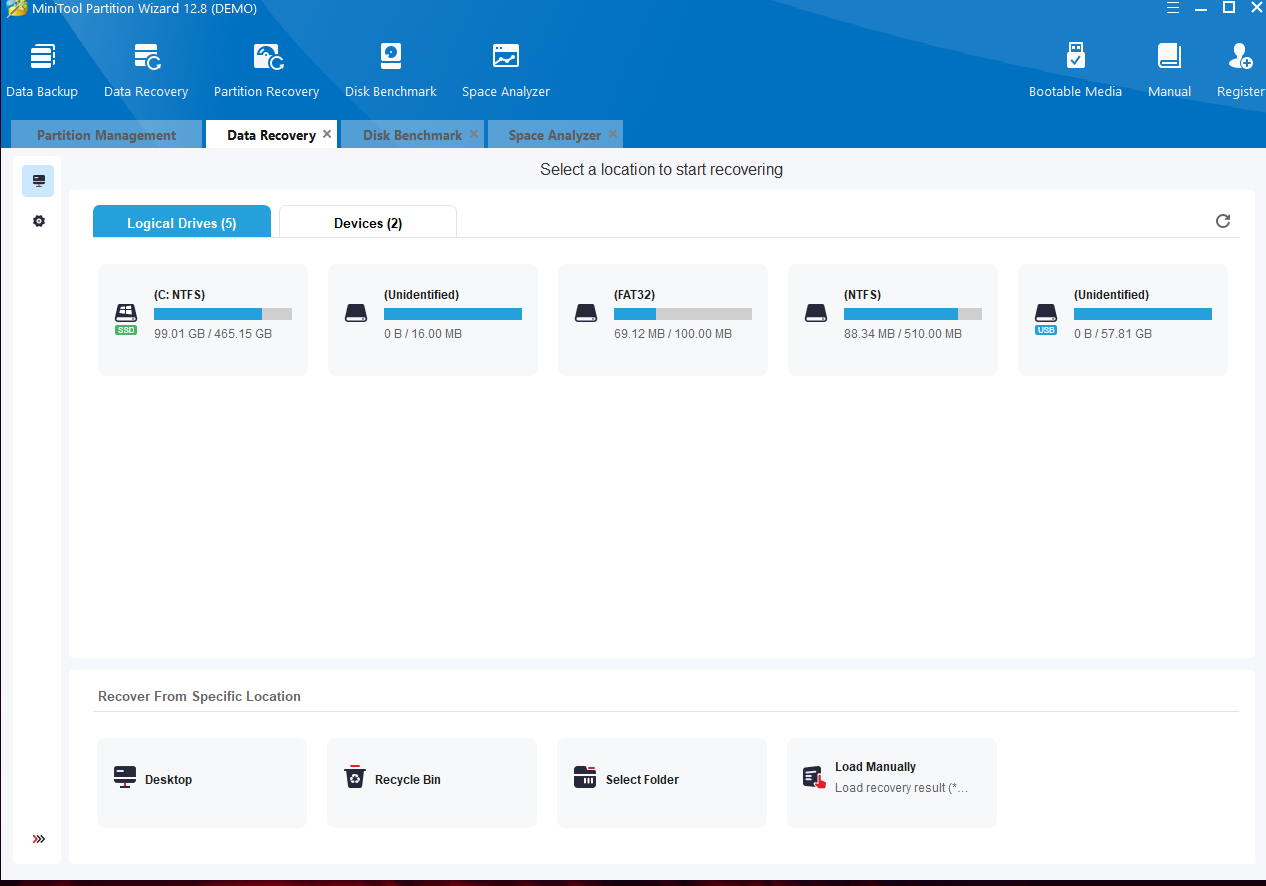The image size is (1266, 886).
Task: Switch to the Disk Benchmark tab
Action: point(412,135)
